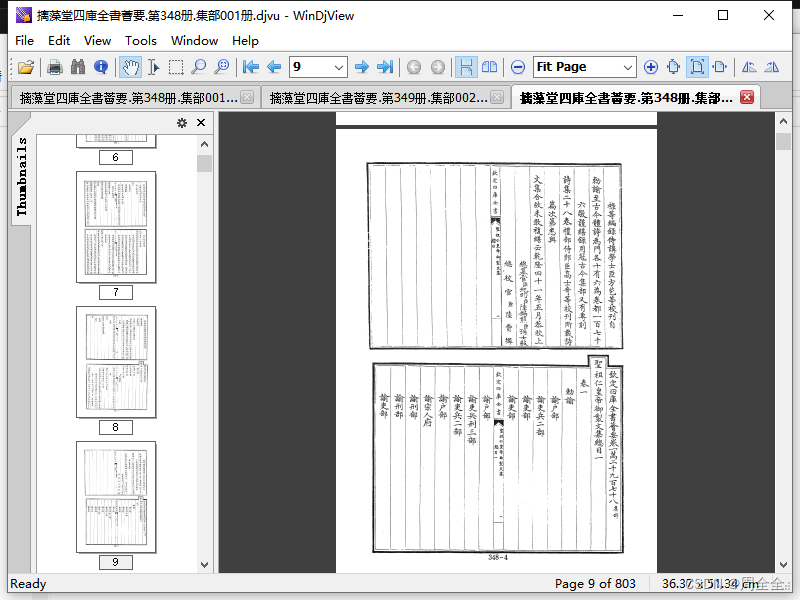The width and height of the screenshot is (800, 600).
Task: Maximize the WinDjView window
Action: 723,15
